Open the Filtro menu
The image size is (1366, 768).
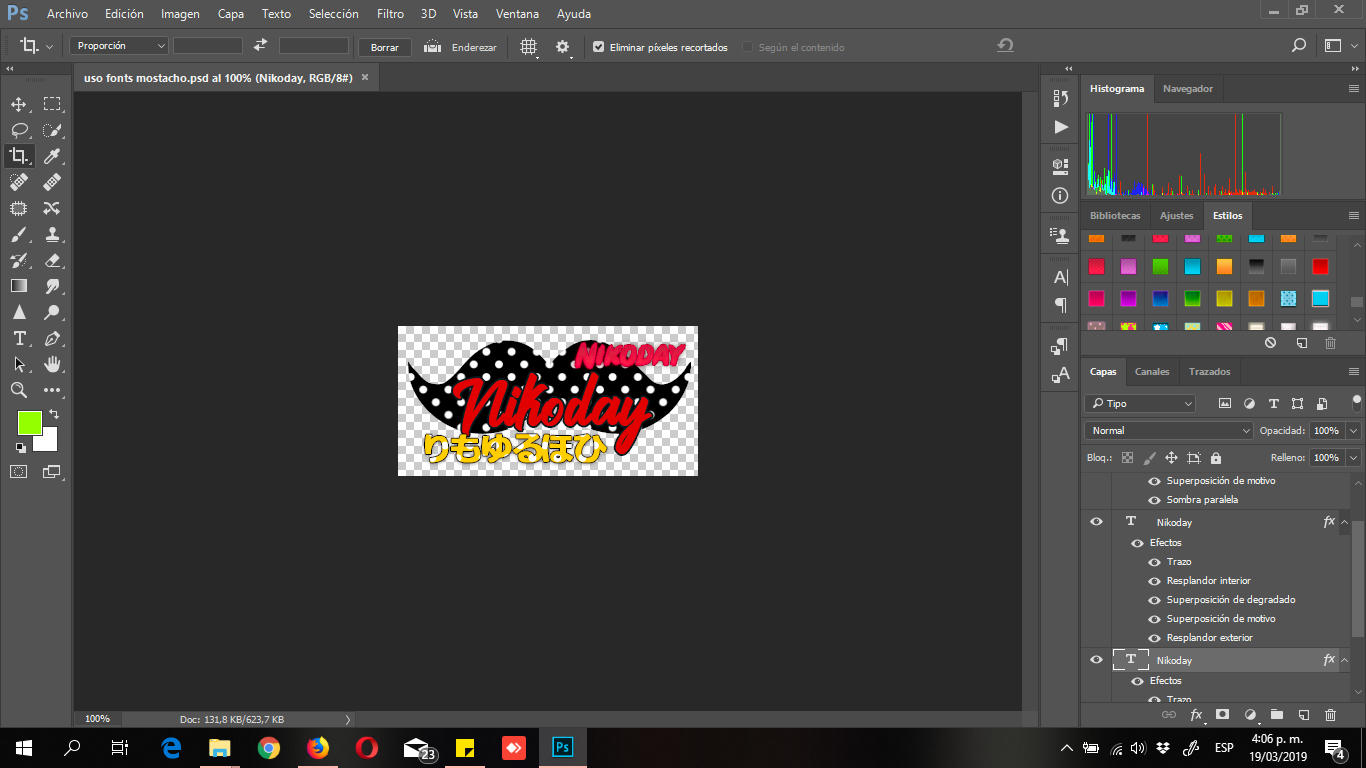391,14
